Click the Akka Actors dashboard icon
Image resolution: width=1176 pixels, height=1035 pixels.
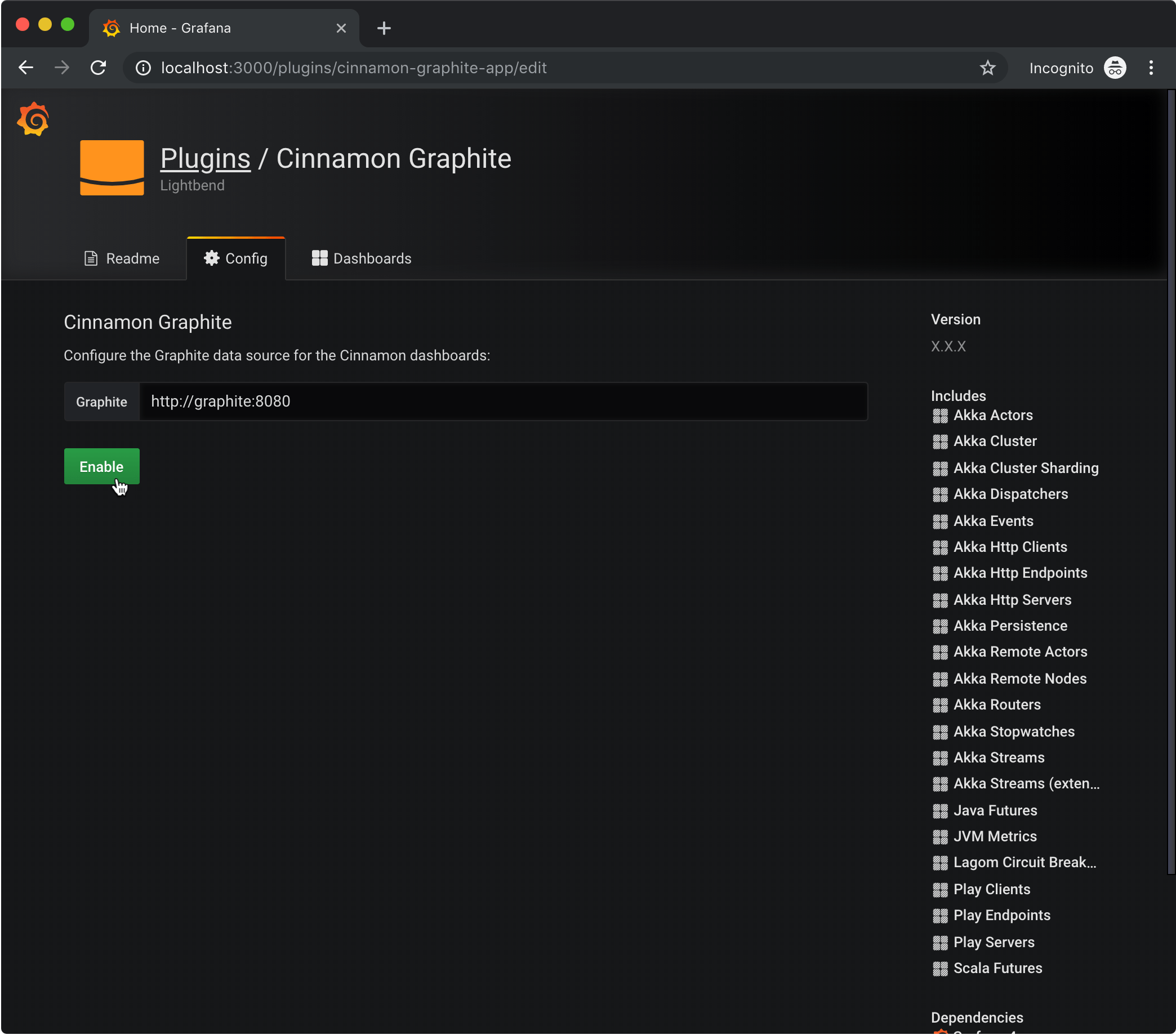tap(939, 415)
